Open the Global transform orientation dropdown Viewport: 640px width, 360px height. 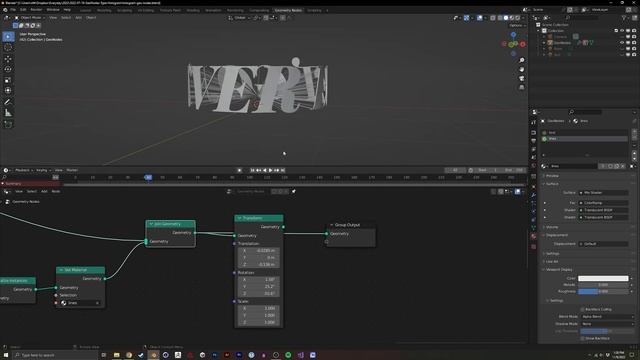240,18
